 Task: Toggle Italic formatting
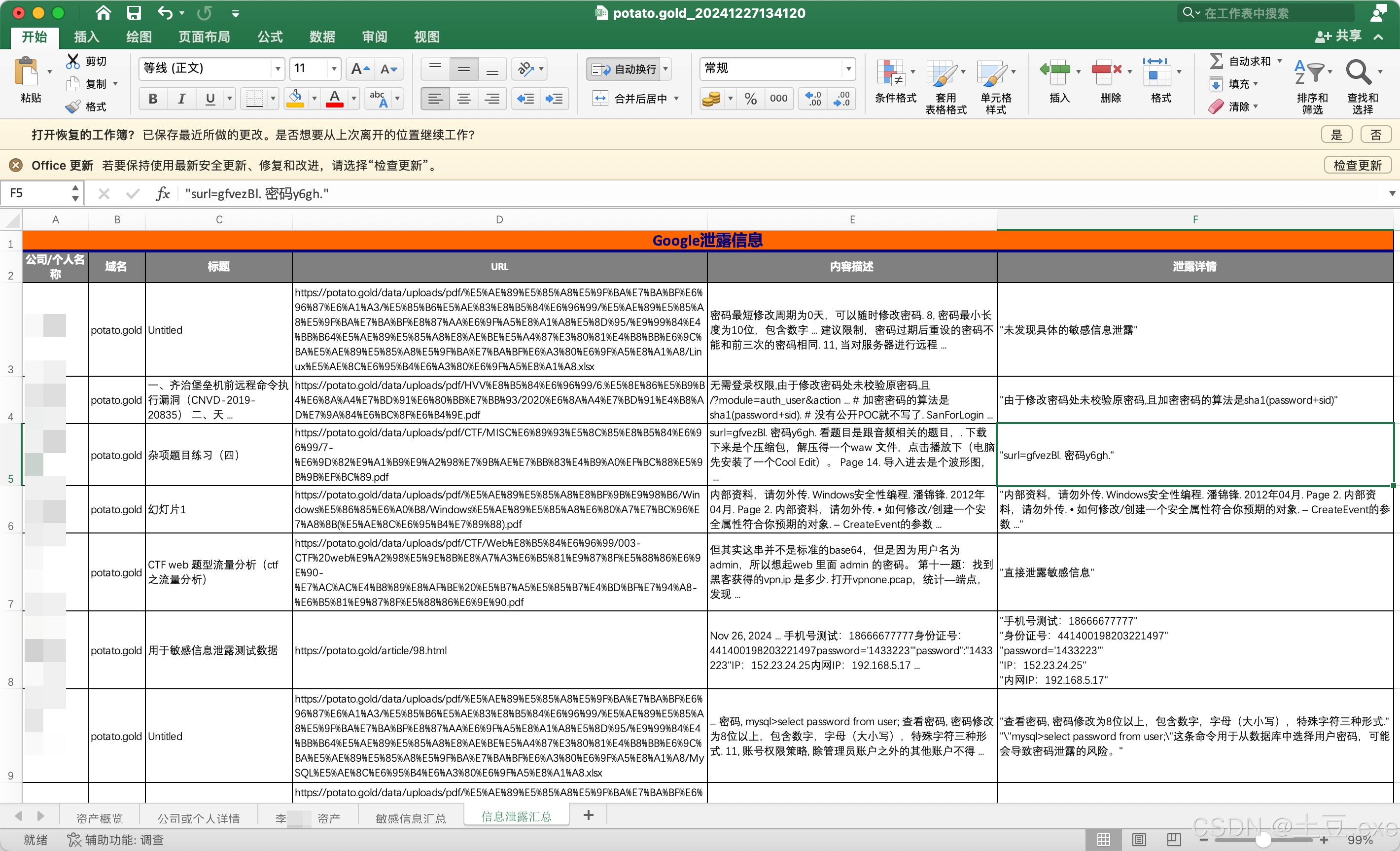tap(181, 99)
